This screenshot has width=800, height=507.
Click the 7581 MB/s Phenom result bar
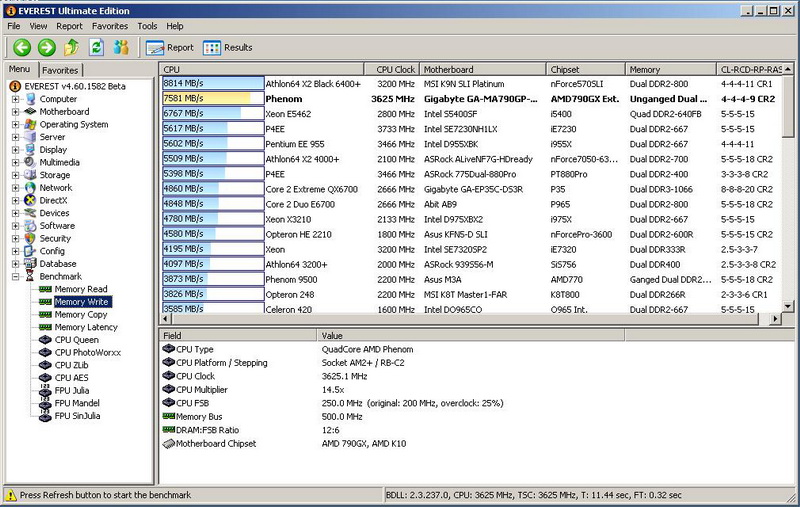pos(213,98)
